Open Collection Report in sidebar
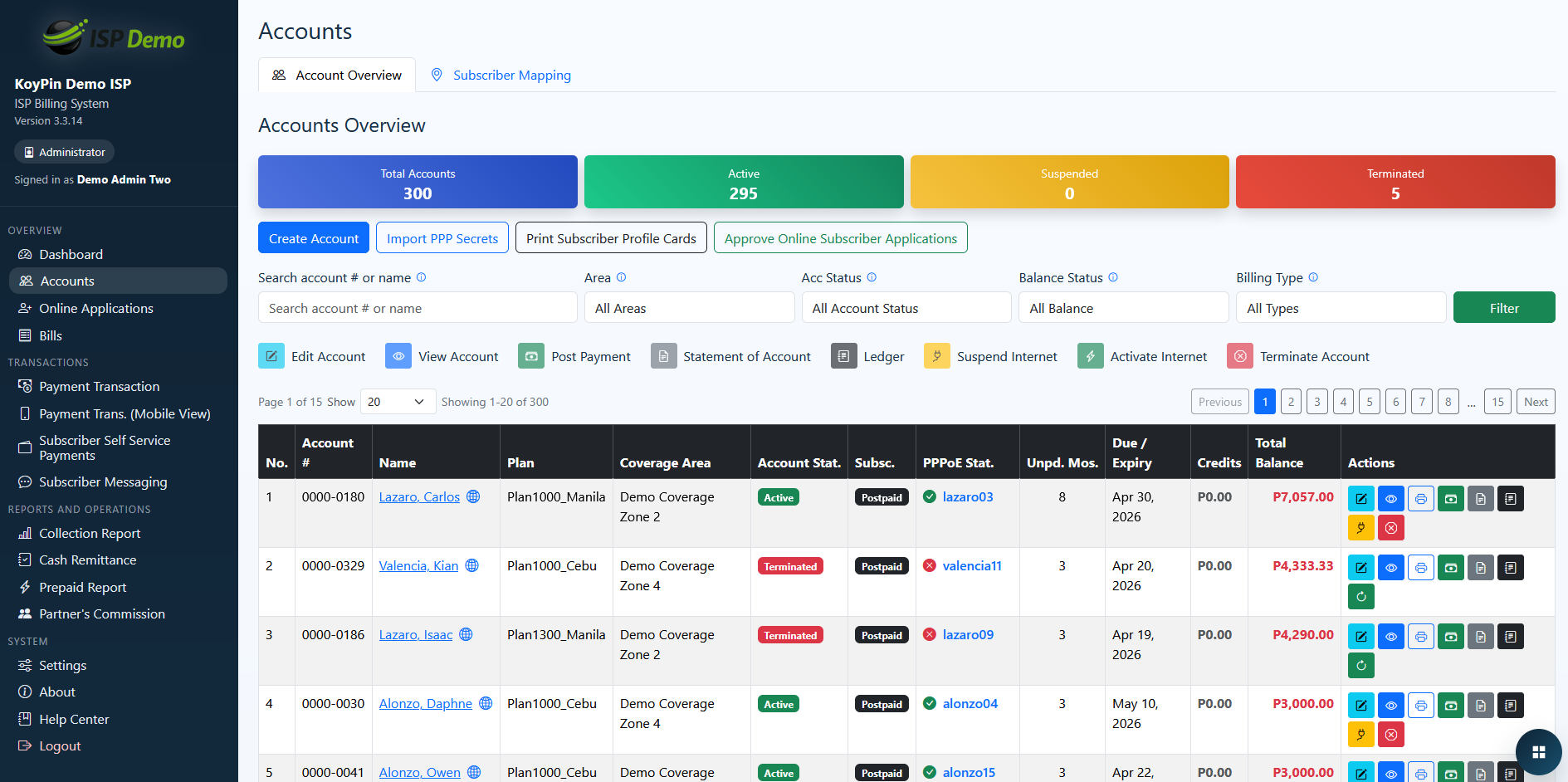This screenshot has width=1568, height=782. 118,533
